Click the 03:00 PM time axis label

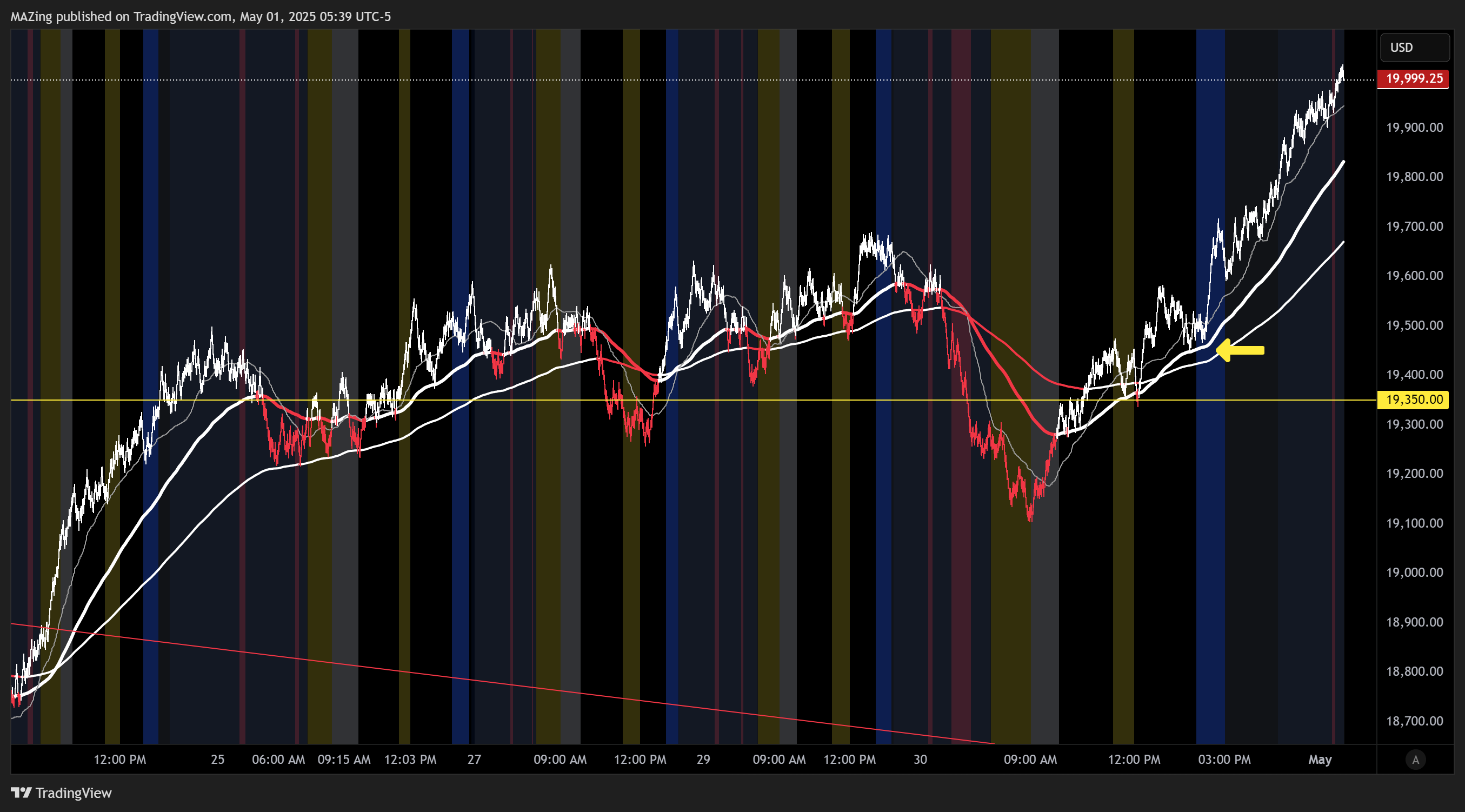click(x=1224, y=760)
